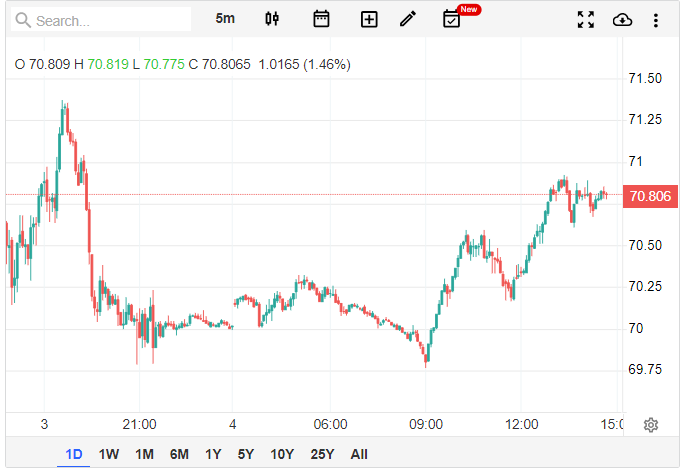
Task: Open the new events calendar icon
Action: 452,19
